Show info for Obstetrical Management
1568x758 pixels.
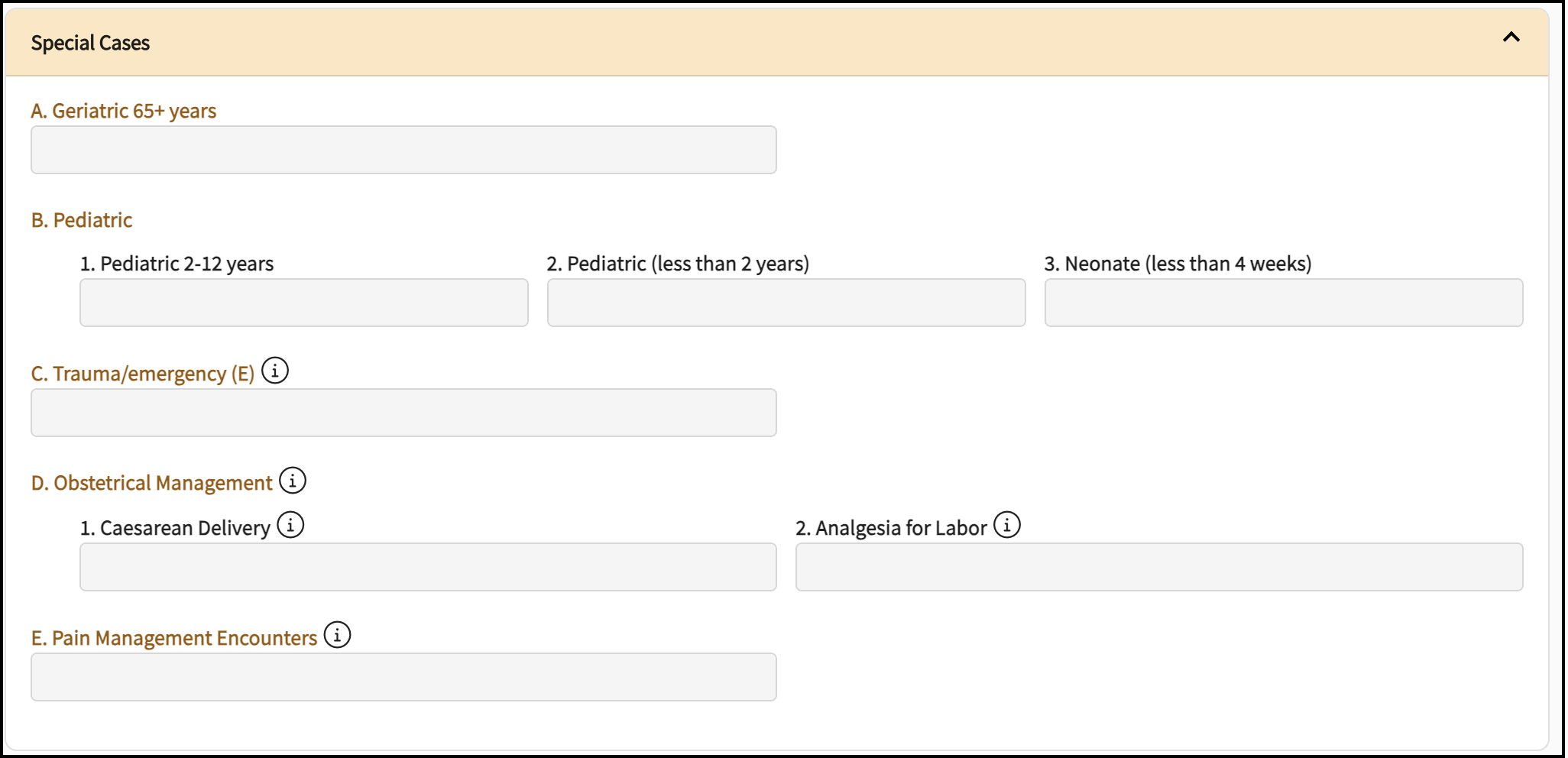coord(293,481)
